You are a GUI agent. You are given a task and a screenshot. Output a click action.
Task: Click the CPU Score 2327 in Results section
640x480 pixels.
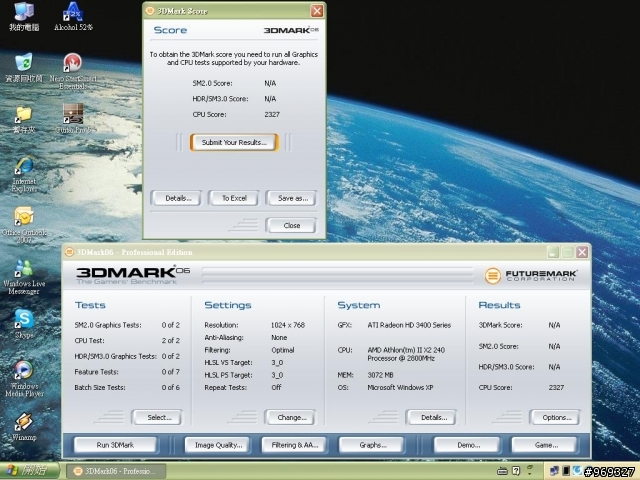click(x=556, y=387)
